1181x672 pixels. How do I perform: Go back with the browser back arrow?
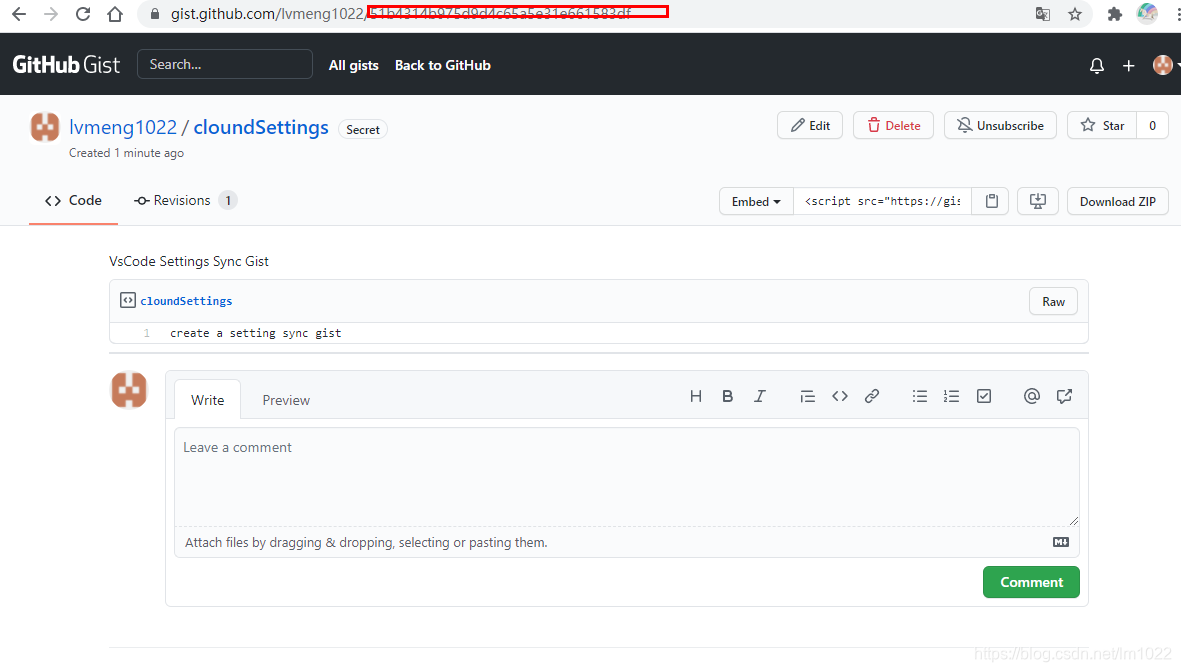point(19,14)
